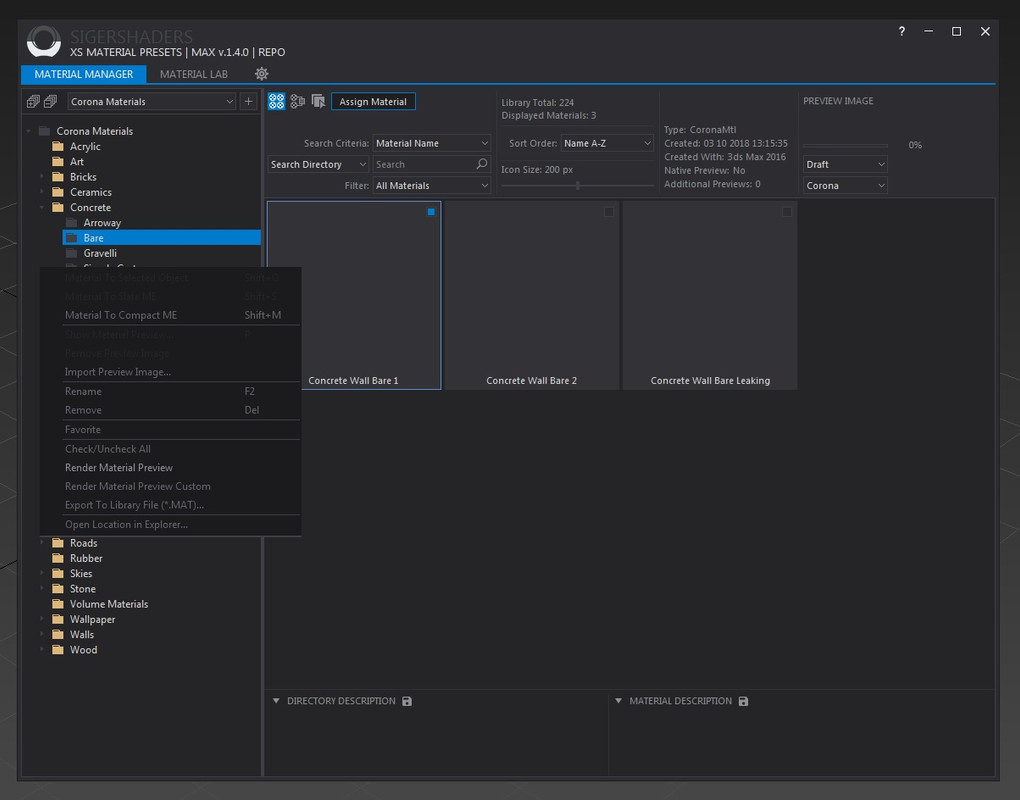The height and width of the screenshot is (800, 1020).
Task: Expand the Wood folder
Action: 42,650
